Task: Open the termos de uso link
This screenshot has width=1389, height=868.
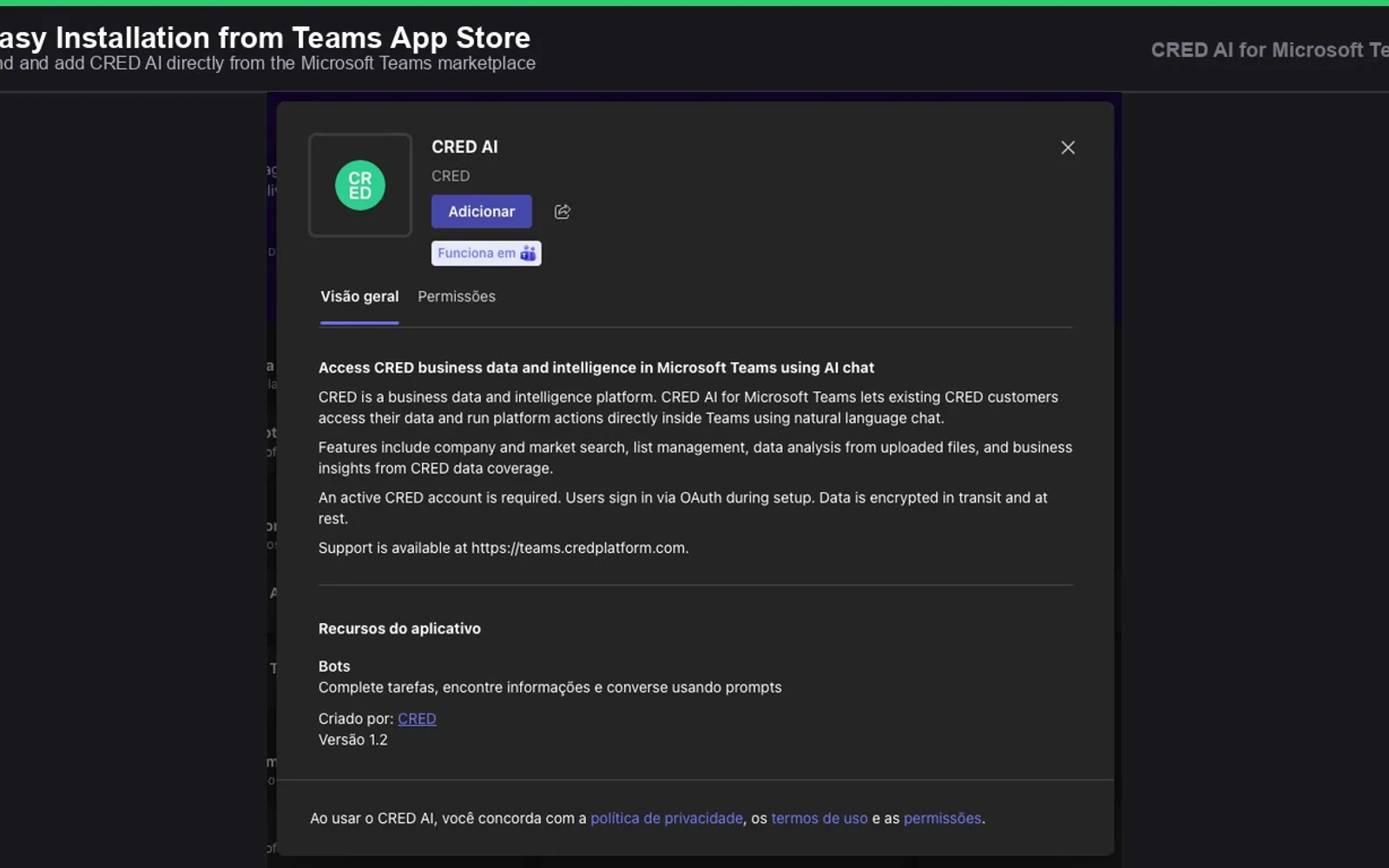Action: [x=820, y=819]
